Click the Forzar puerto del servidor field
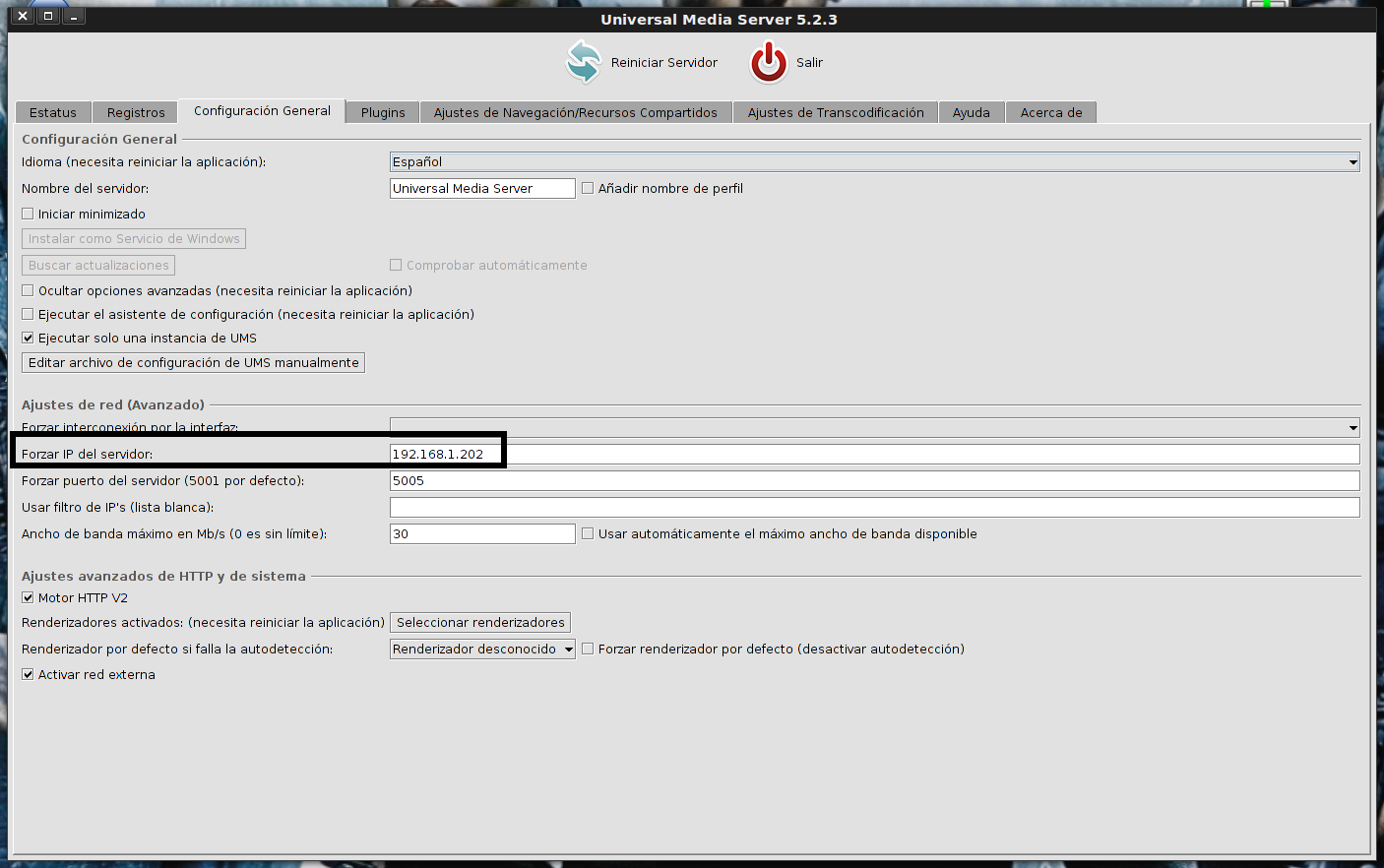The height and width of the screenshot is (868, 1384). click(x=875, y=480)
